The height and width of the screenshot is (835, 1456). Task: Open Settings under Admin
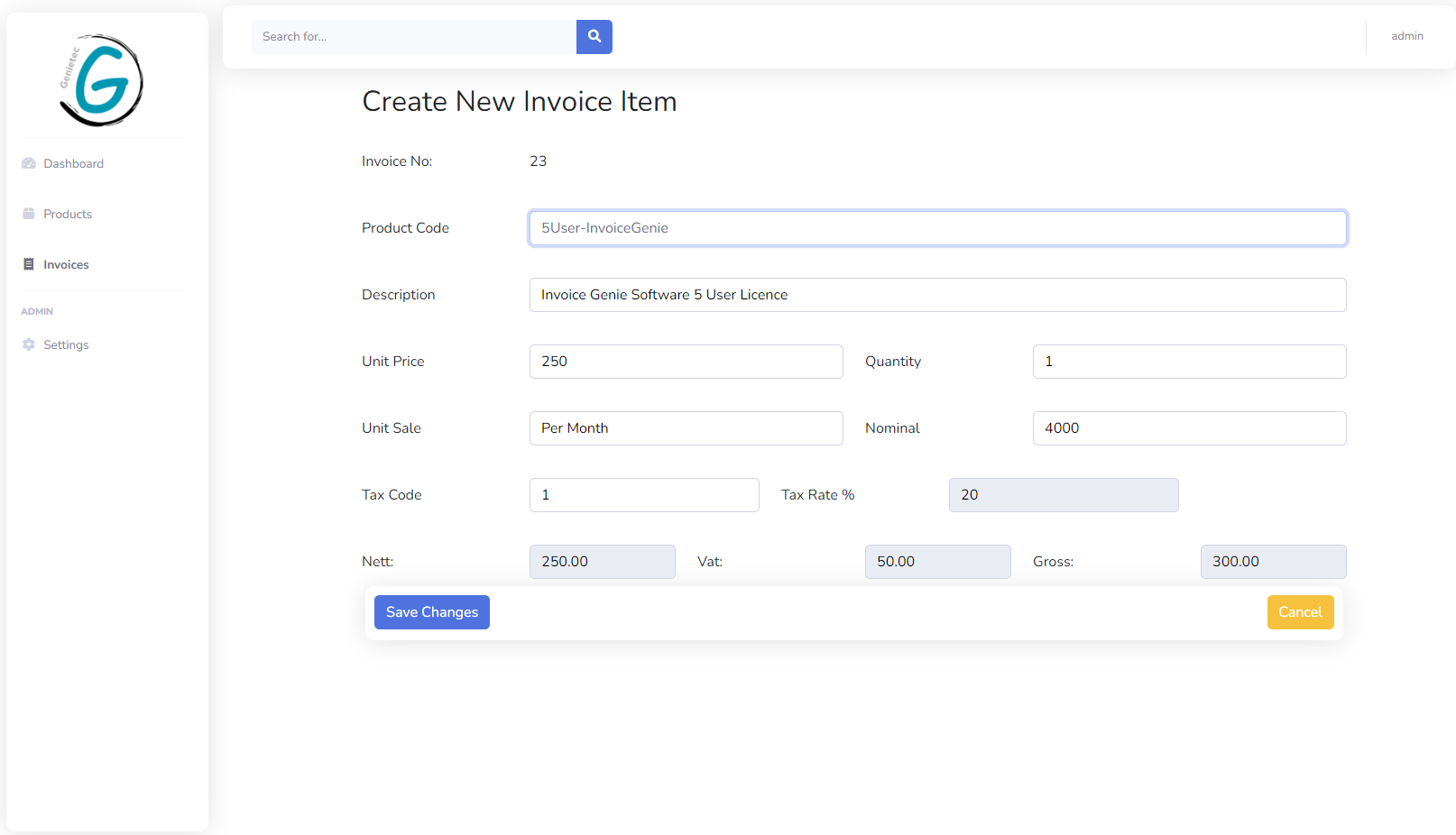[x=66, y=344]
